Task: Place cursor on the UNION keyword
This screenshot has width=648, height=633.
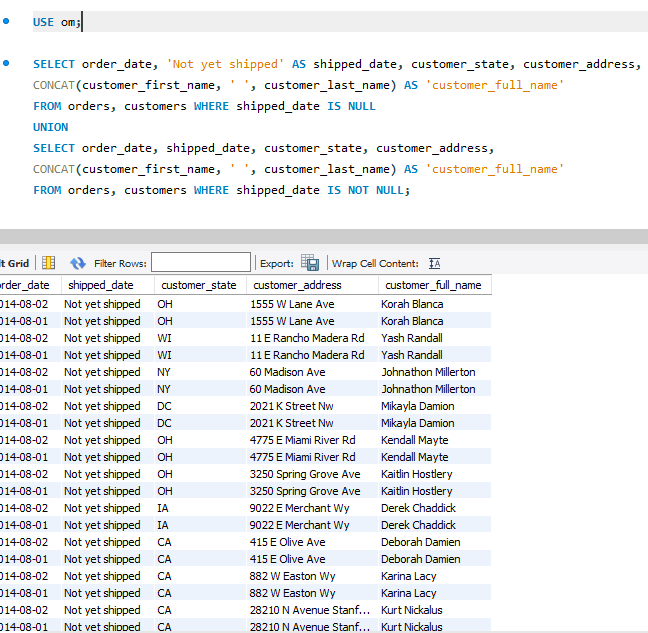Action: tap(51, 127)
